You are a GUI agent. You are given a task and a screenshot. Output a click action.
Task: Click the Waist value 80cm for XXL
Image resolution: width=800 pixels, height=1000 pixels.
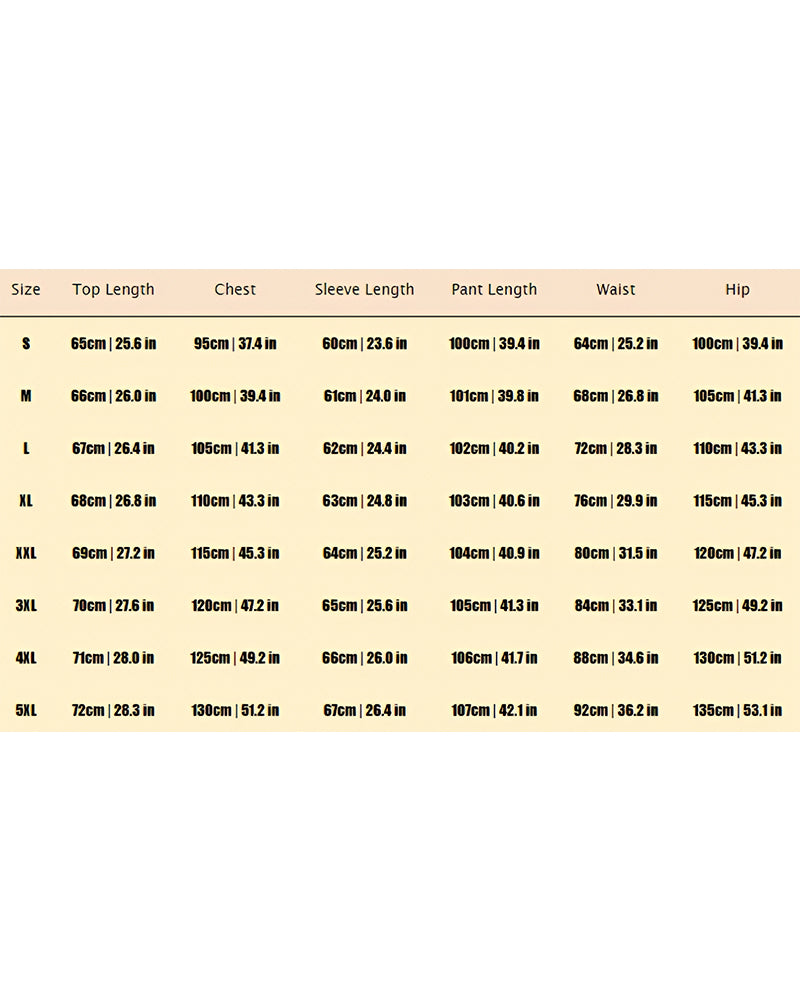click(x=616, y=553)
